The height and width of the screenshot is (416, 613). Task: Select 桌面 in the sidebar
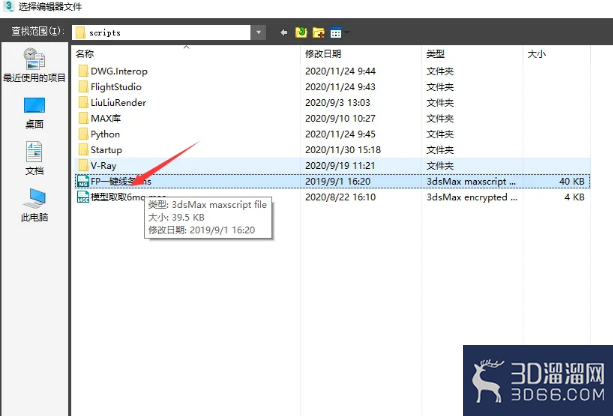point(34,113)
